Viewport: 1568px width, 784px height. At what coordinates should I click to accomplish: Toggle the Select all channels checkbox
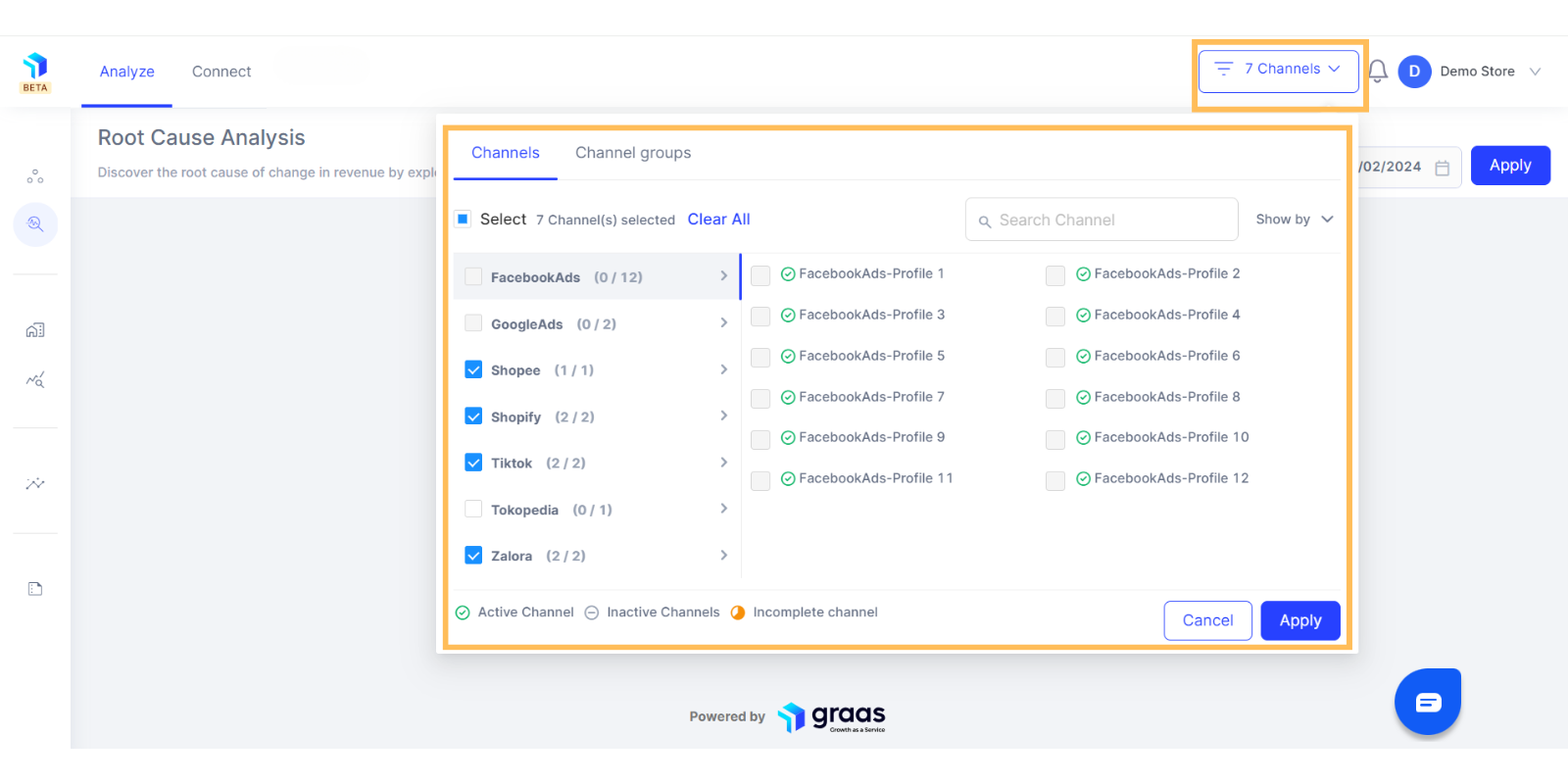[x=463, y=219]
